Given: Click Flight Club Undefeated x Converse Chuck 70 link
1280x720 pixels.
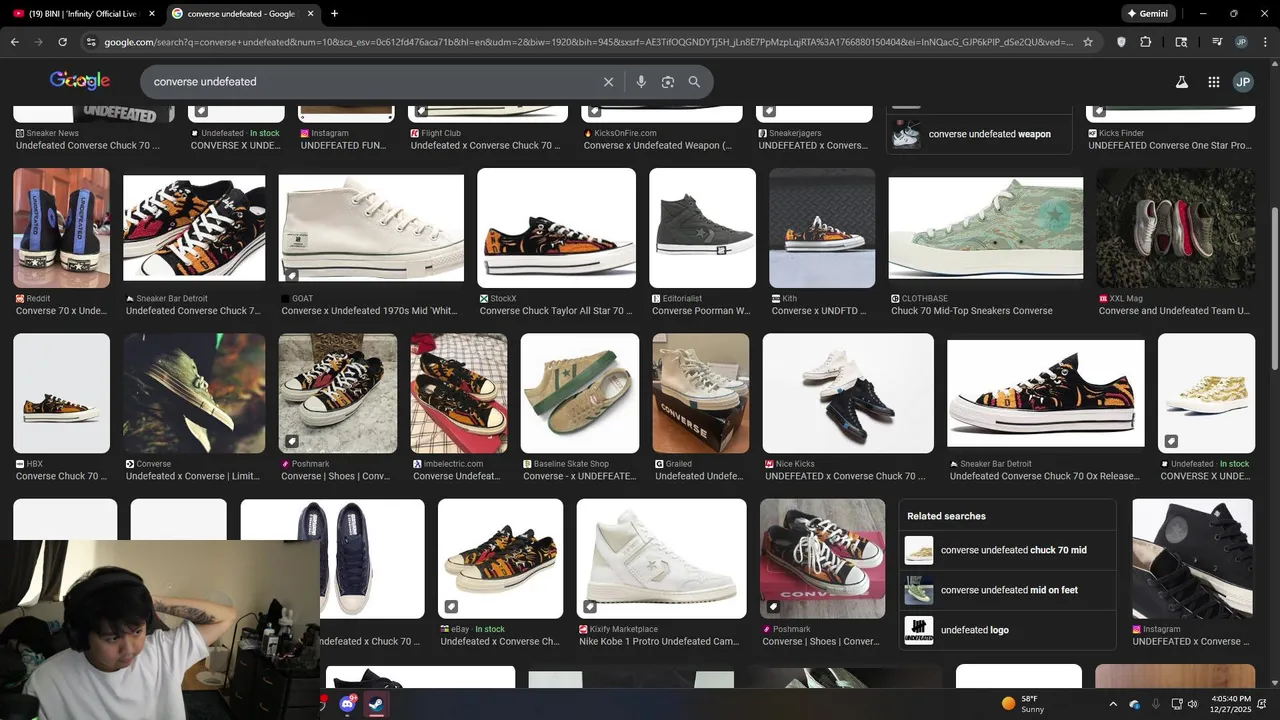Looking at the screenshot, I should click(x=485, y=145).
